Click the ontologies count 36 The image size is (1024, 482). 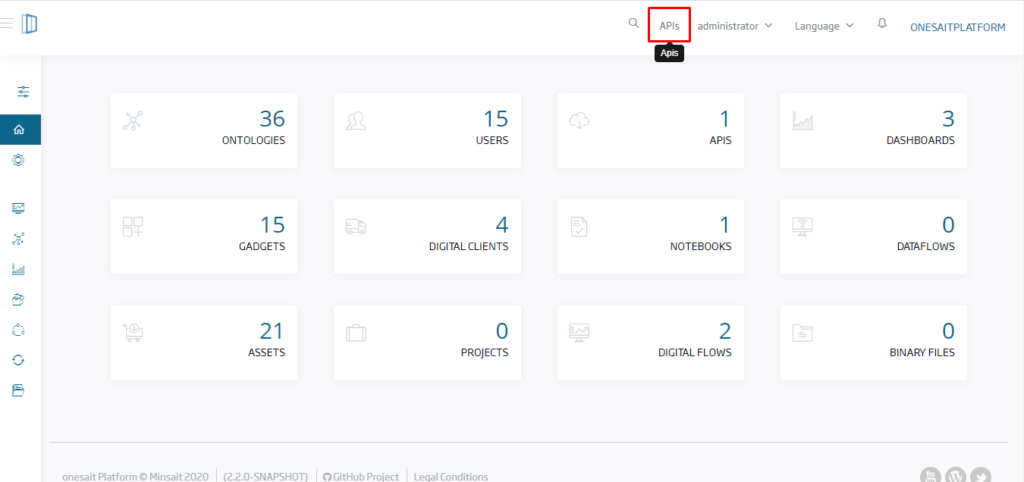272,119
